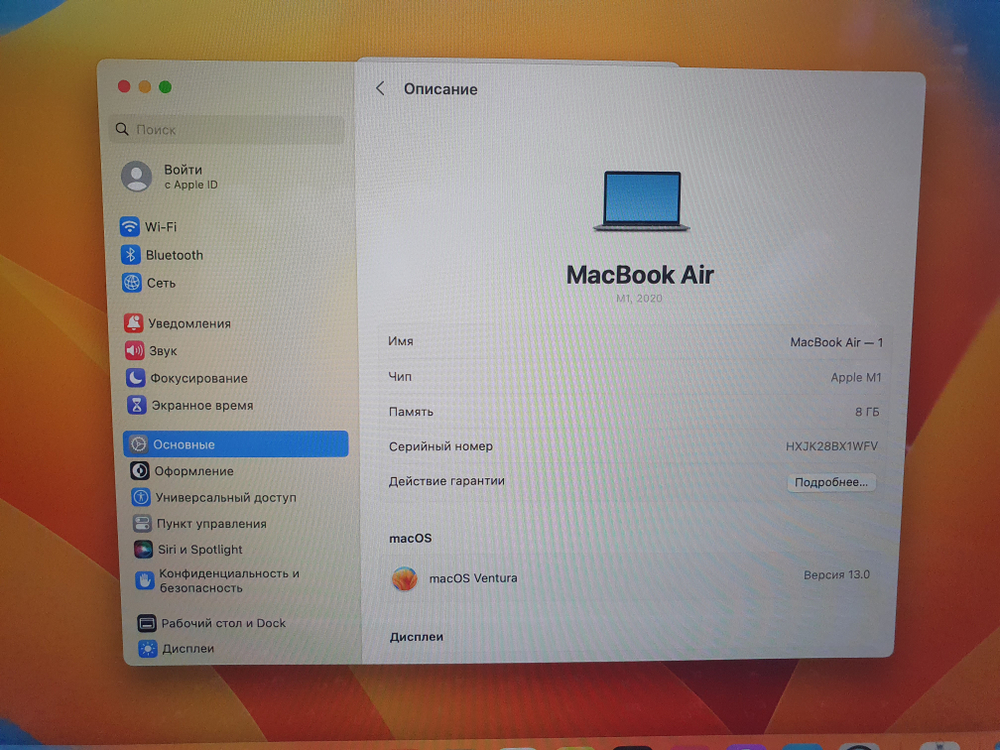This screenshot has width=1000, height=750.
Task: Click the macOS Ventura logo icon
Action: click(x=405, y=579)
